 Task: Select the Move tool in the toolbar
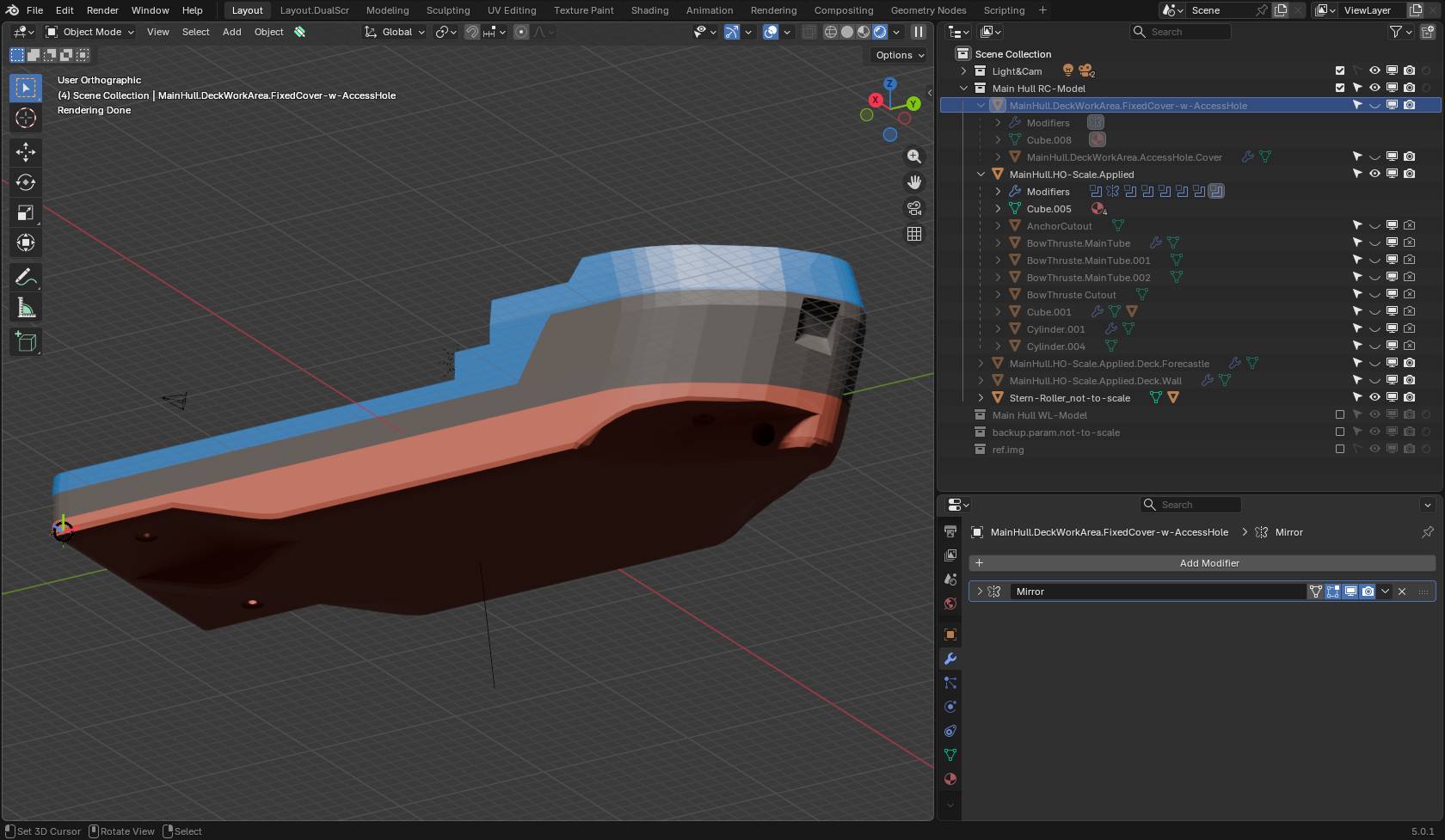click(26, 152)
